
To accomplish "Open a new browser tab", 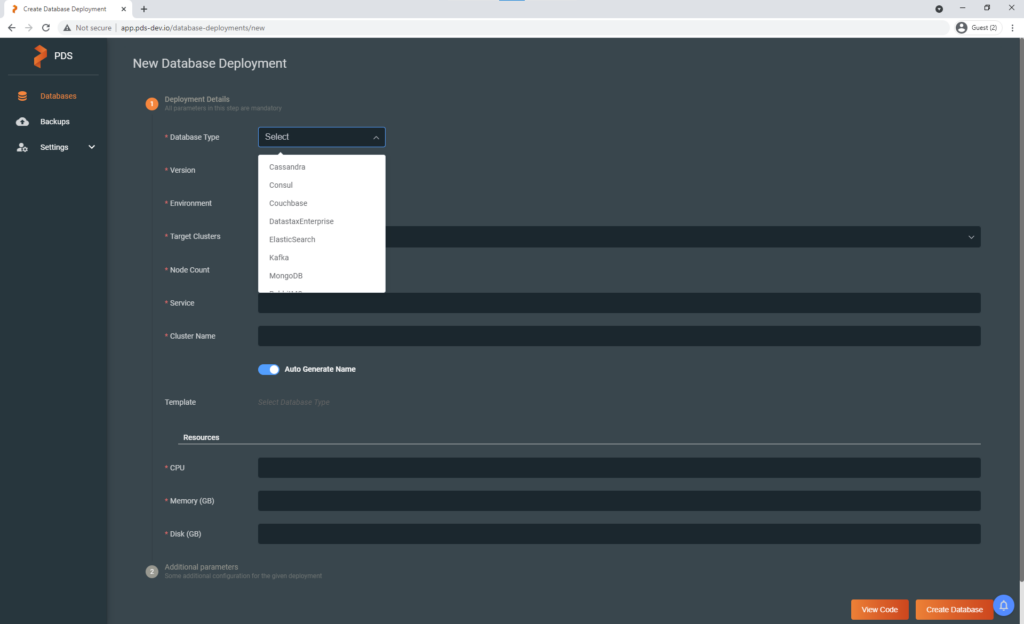I will 144,9.
